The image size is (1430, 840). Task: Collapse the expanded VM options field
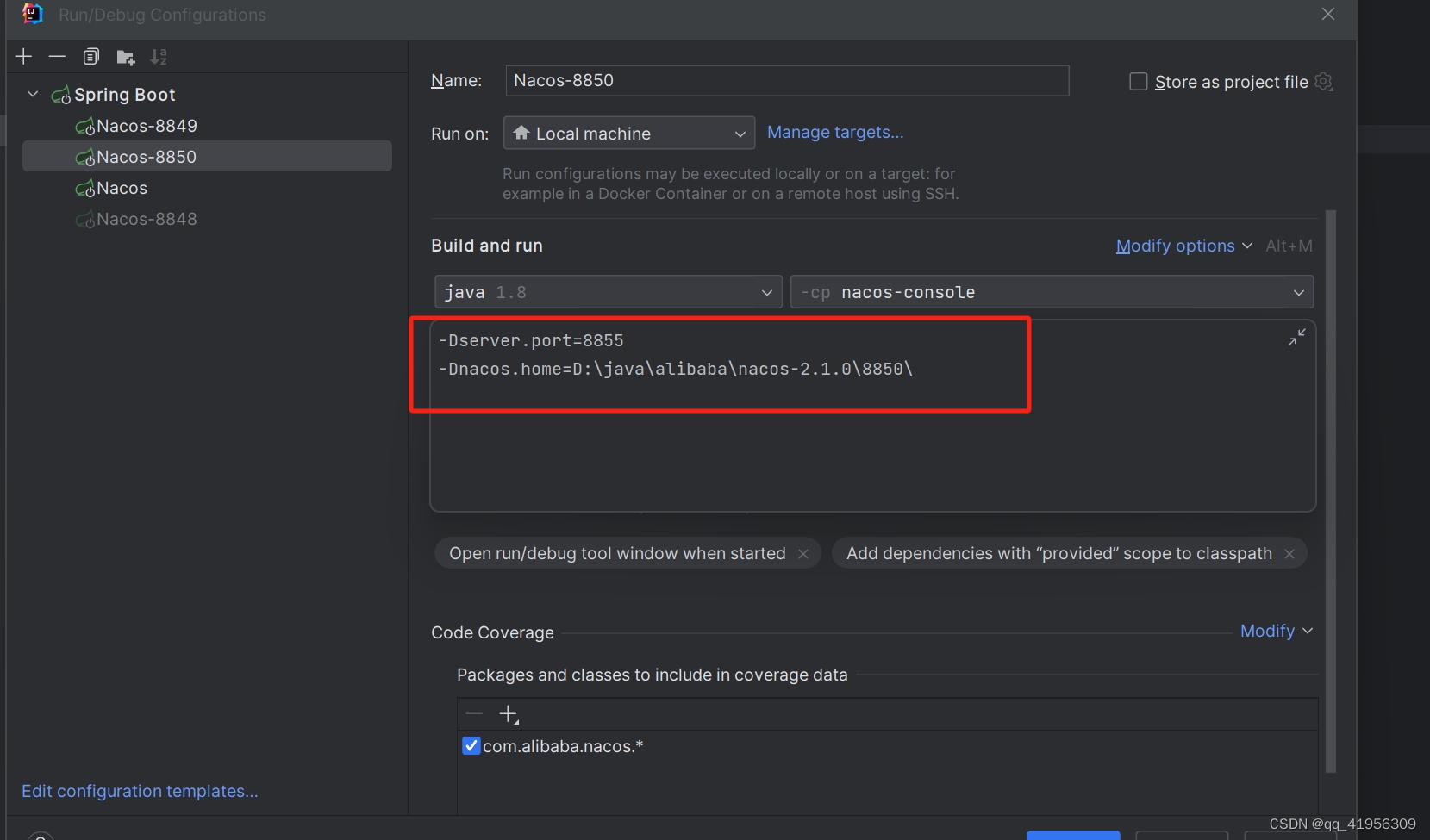(x=1296, y=338)
